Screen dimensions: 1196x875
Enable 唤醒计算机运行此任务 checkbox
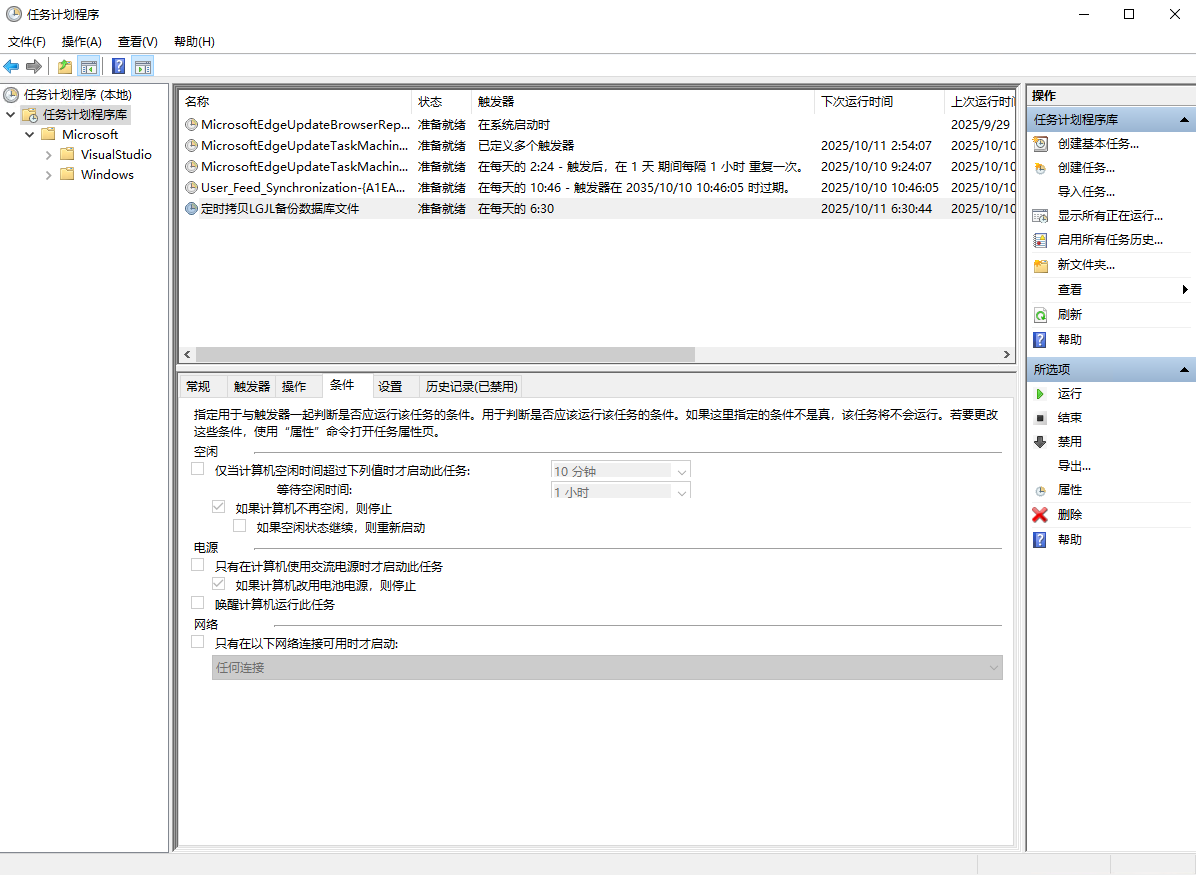click(198, 602)
